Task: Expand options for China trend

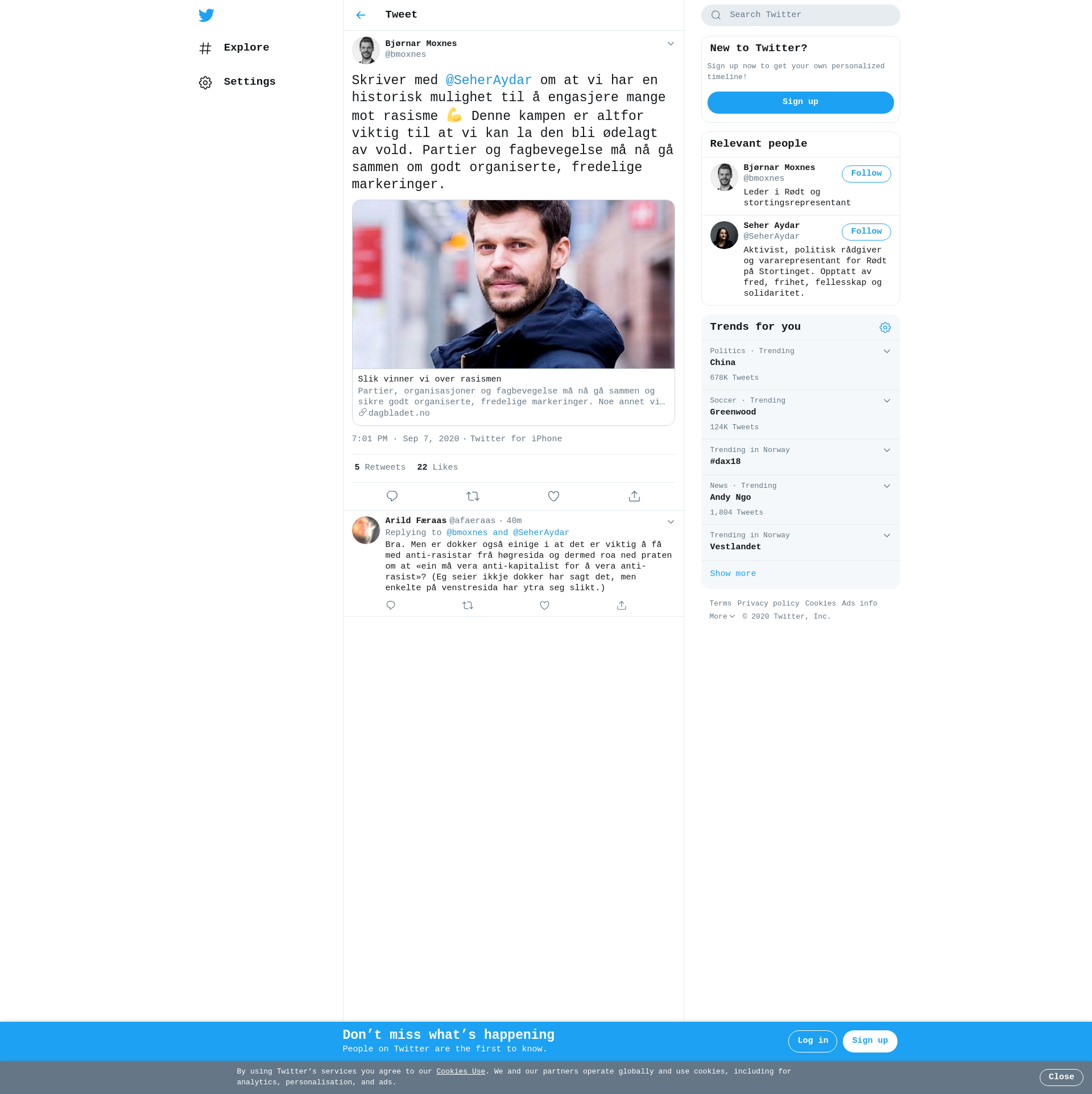Action: (x=887, y=351)
